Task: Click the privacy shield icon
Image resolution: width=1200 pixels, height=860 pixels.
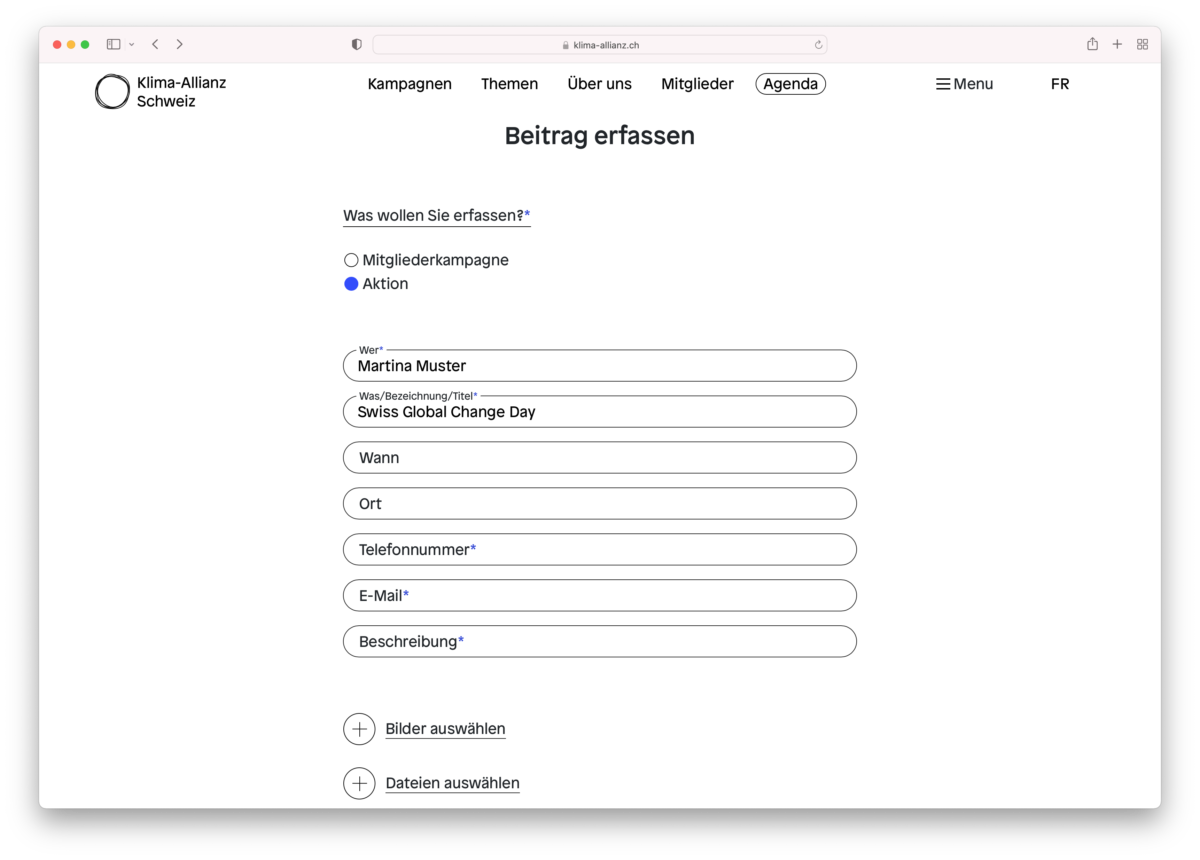Action: [357, 44]
